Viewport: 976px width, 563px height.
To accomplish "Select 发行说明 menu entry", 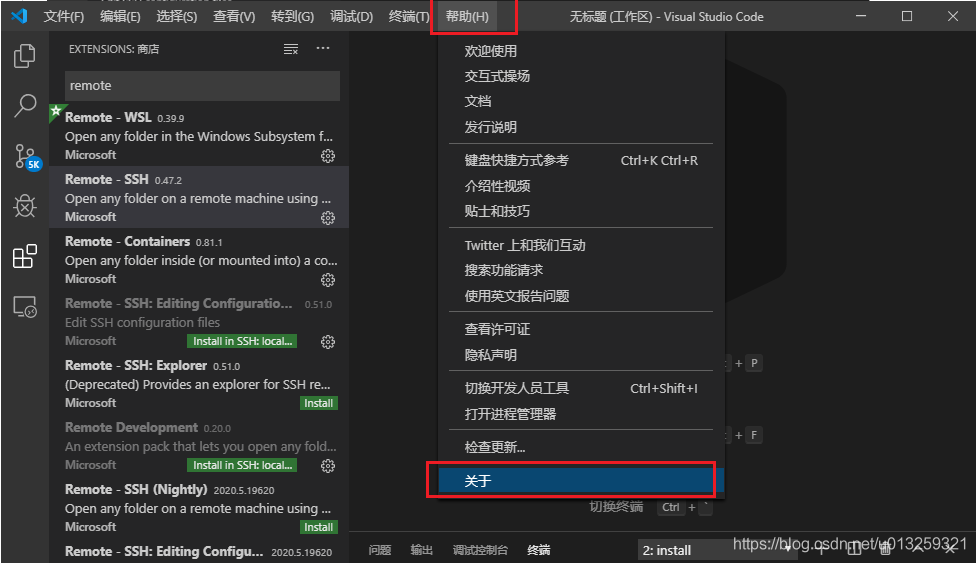I will pos(581,127).
